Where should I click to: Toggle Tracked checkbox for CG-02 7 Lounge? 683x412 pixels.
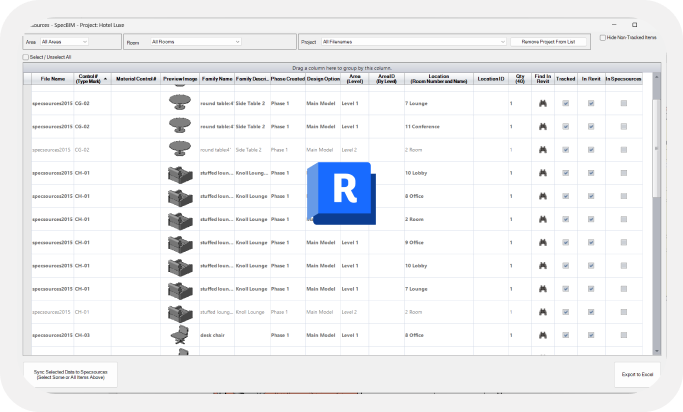[565, 103]
